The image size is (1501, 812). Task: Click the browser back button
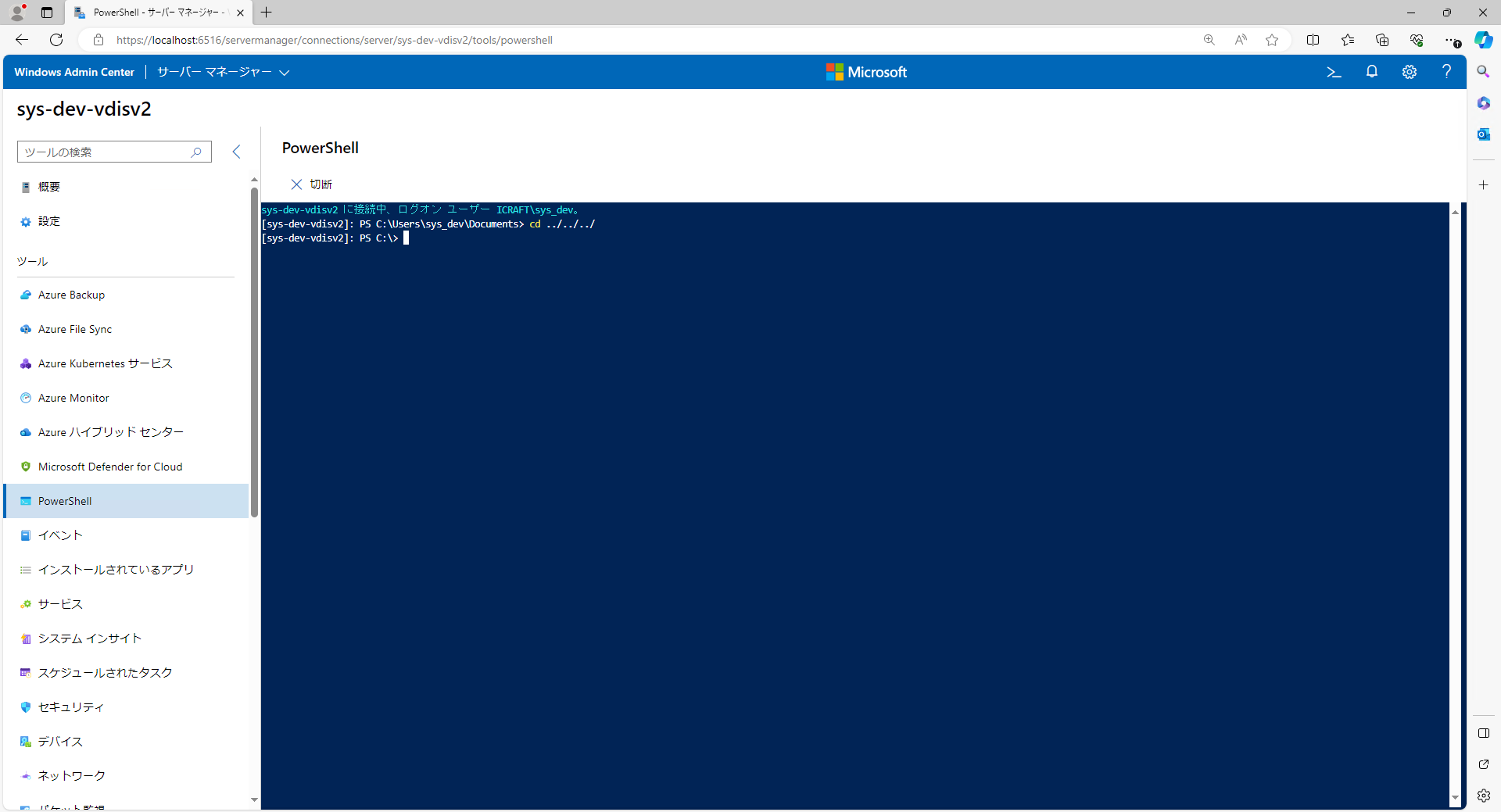point(22,40)
